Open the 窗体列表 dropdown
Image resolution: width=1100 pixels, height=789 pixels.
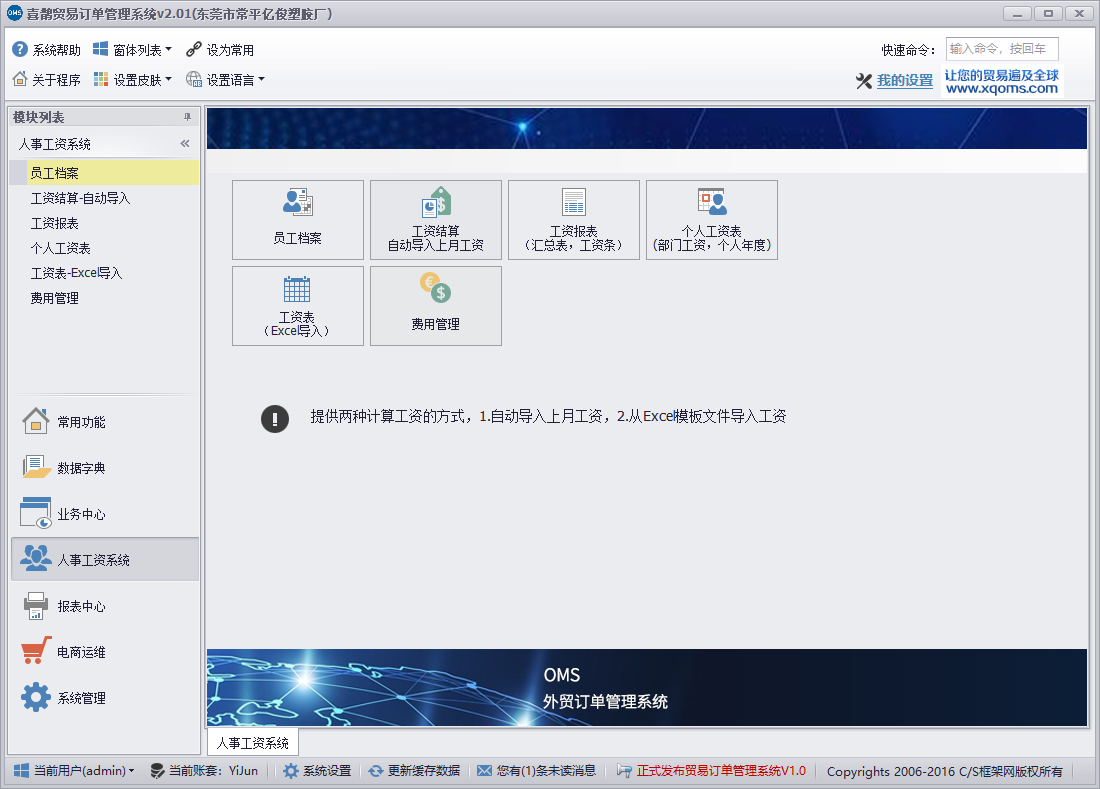(133, 49)
